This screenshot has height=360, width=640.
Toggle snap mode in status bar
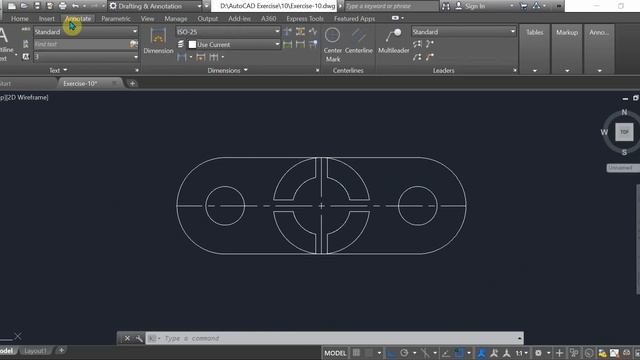[369, 353]
